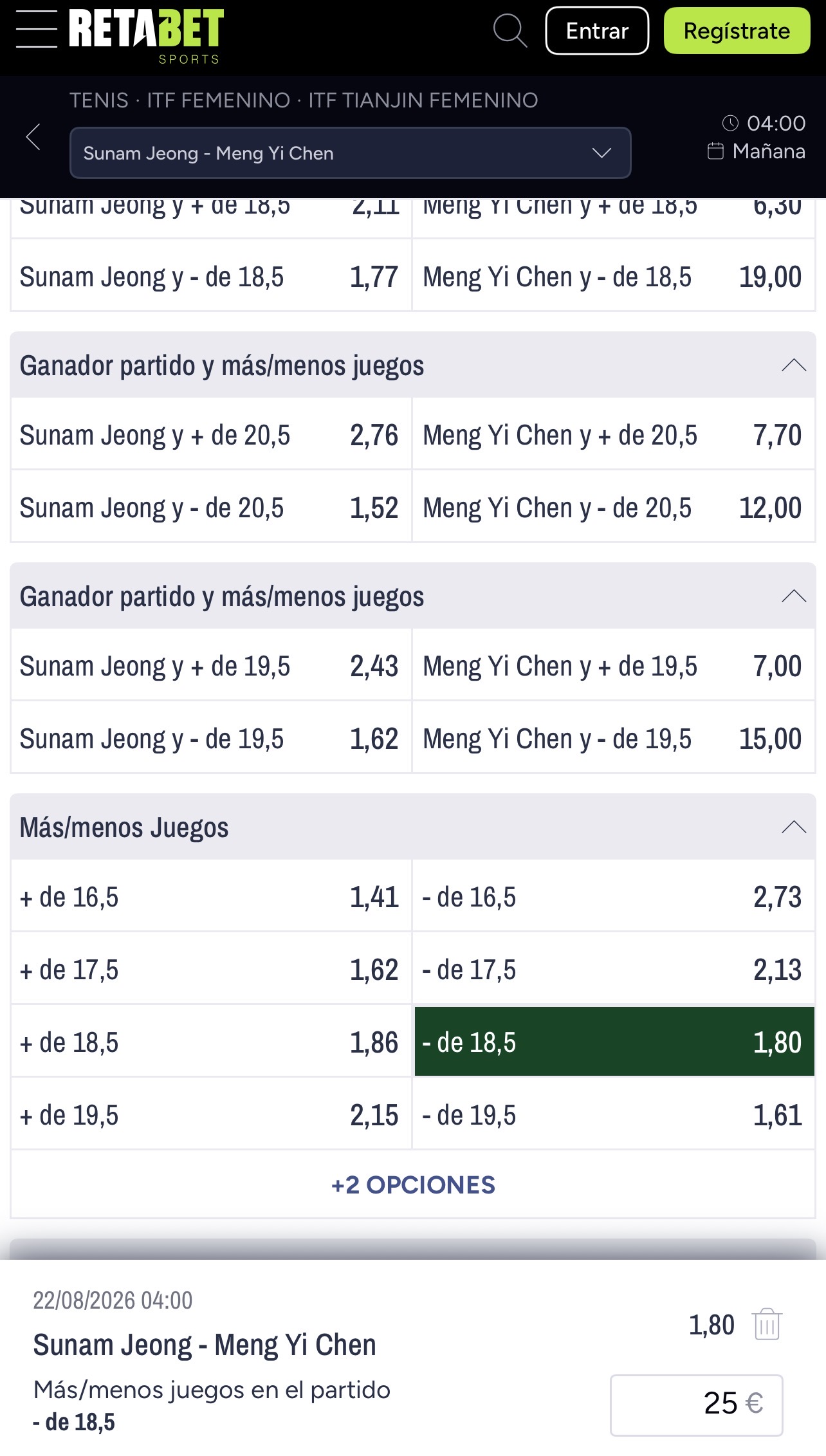Tap the Regístrate button
This screenshot has width=826, height=1456.
coord(737,31)
